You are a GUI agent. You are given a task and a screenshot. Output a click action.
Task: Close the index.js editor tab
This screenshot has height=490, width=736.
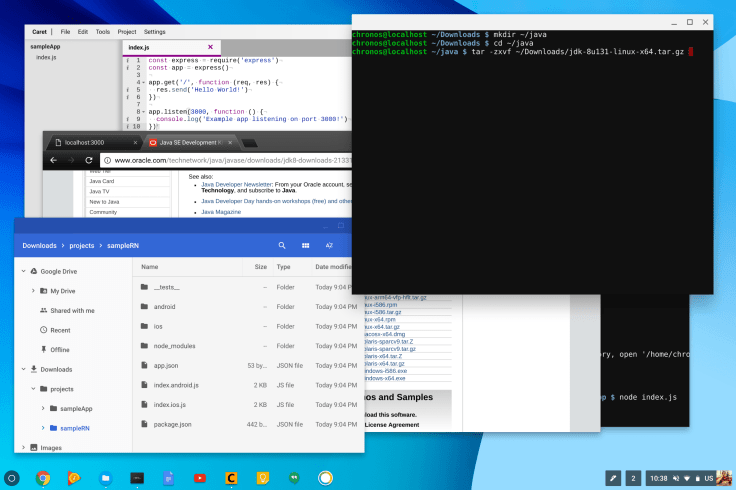(210, 46)
